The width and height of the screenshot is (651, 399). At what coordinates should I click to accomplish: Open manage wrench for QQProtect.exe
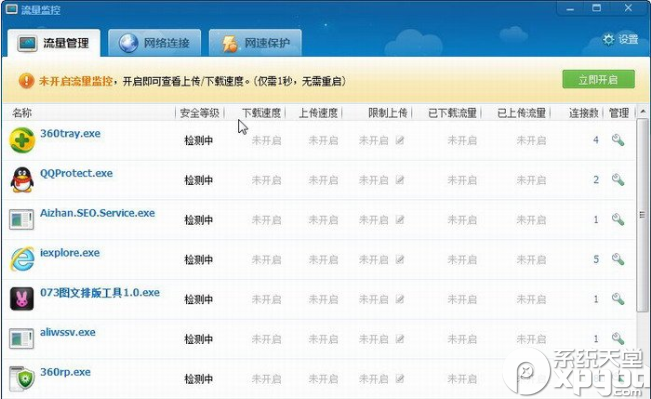click(x=618, y=180)
